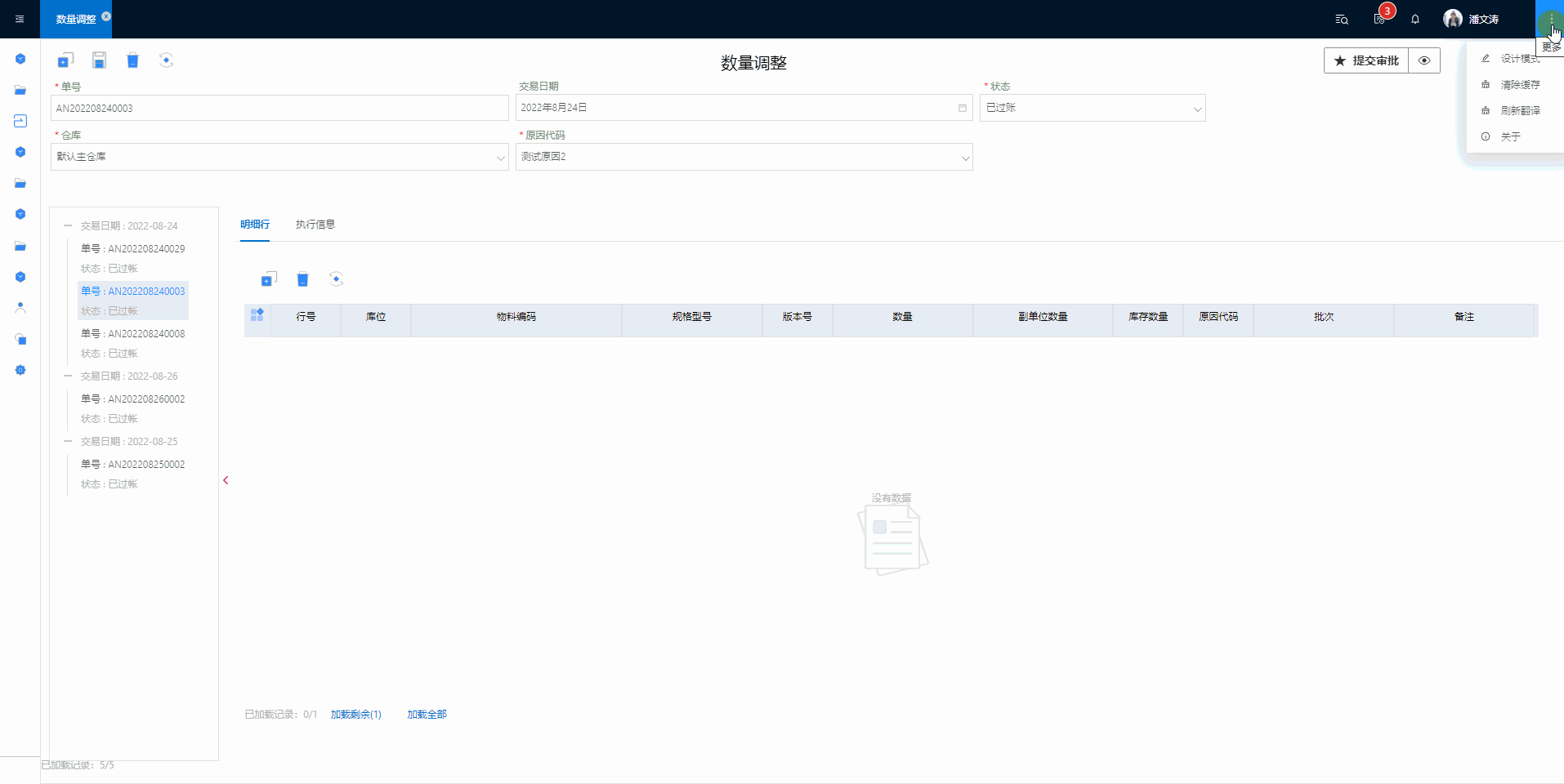Open the notification bell icon
Screen dimensions: 1564x784
coord(1414,19)
